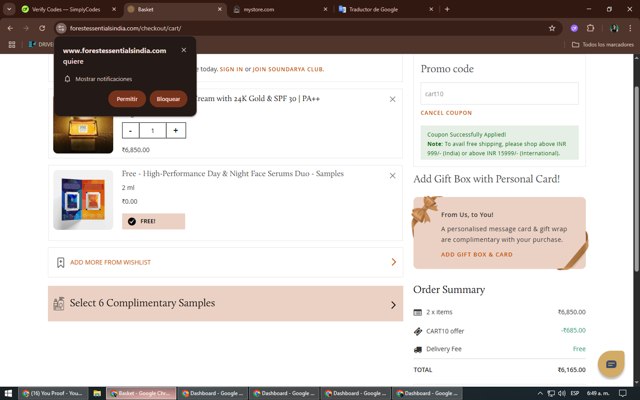Click the taskbar network icon

(551, 393)
